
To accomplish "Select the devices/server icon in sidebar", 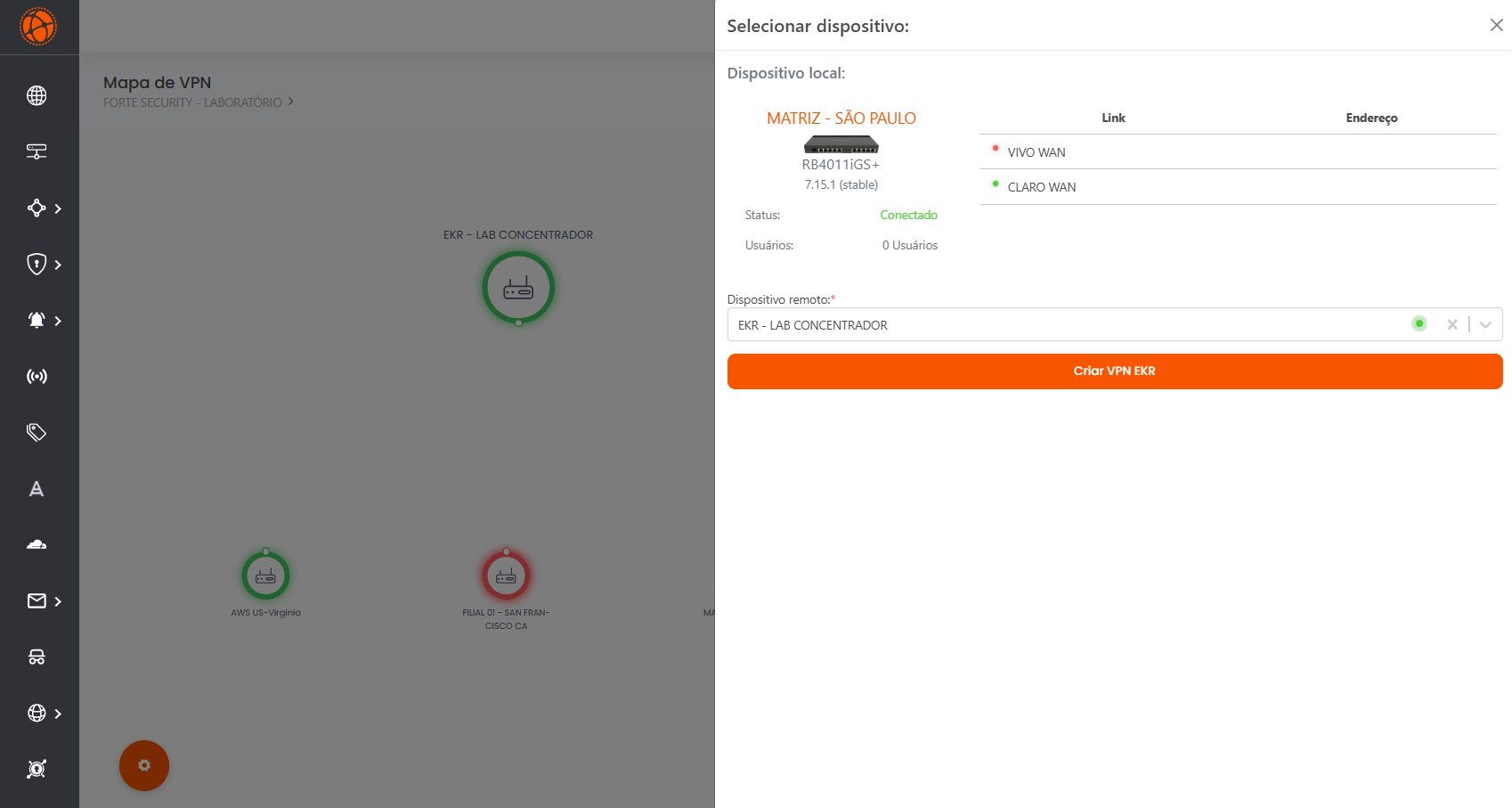I will point(37,151).
